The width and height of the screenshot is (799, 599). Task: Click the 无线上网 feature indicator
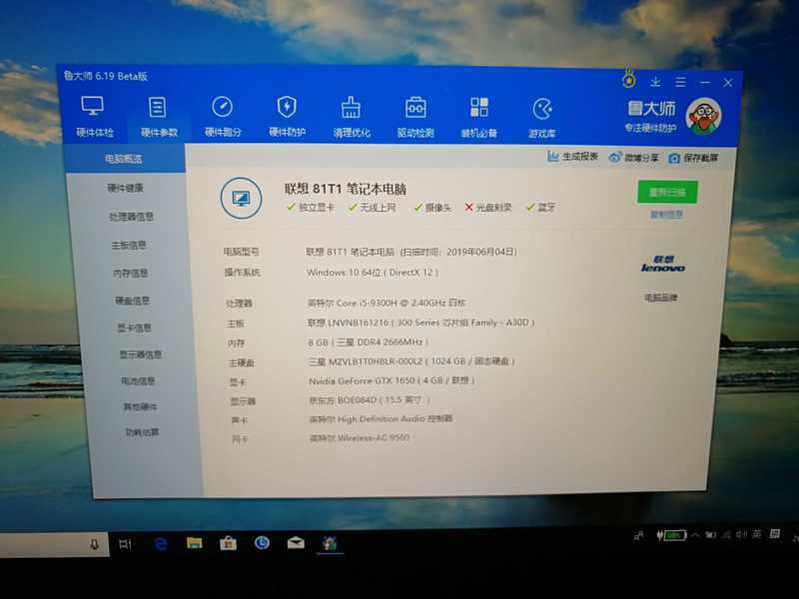tap(372, 208)
